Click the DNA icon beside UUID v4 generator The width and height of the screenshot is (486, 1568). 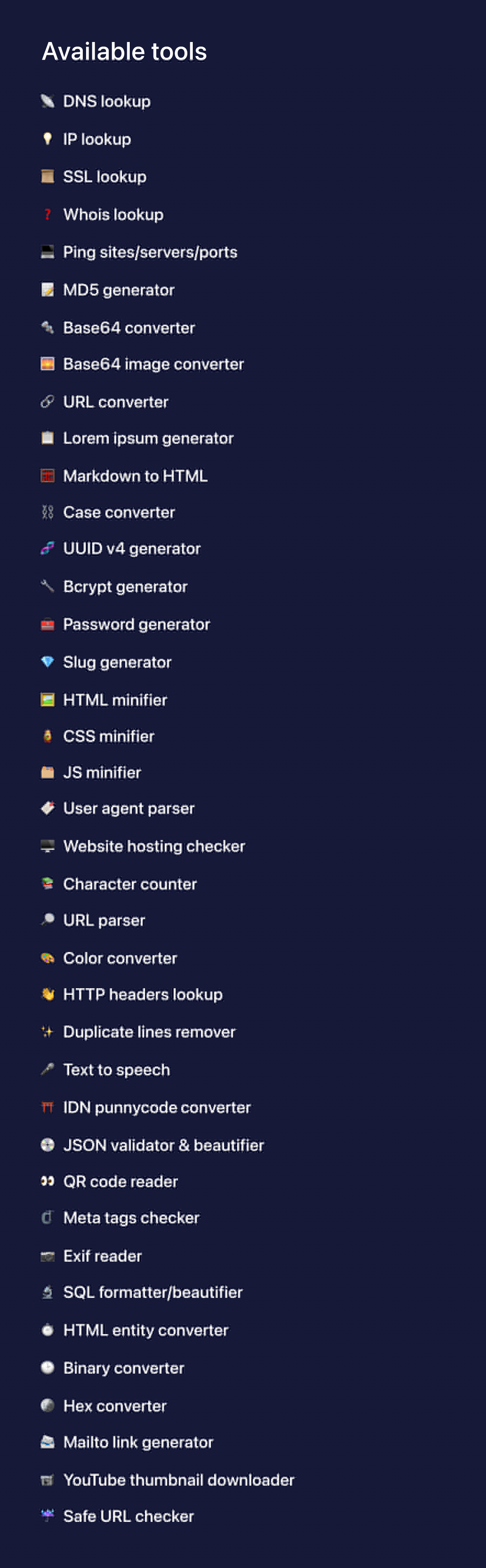tap(47, 548)
